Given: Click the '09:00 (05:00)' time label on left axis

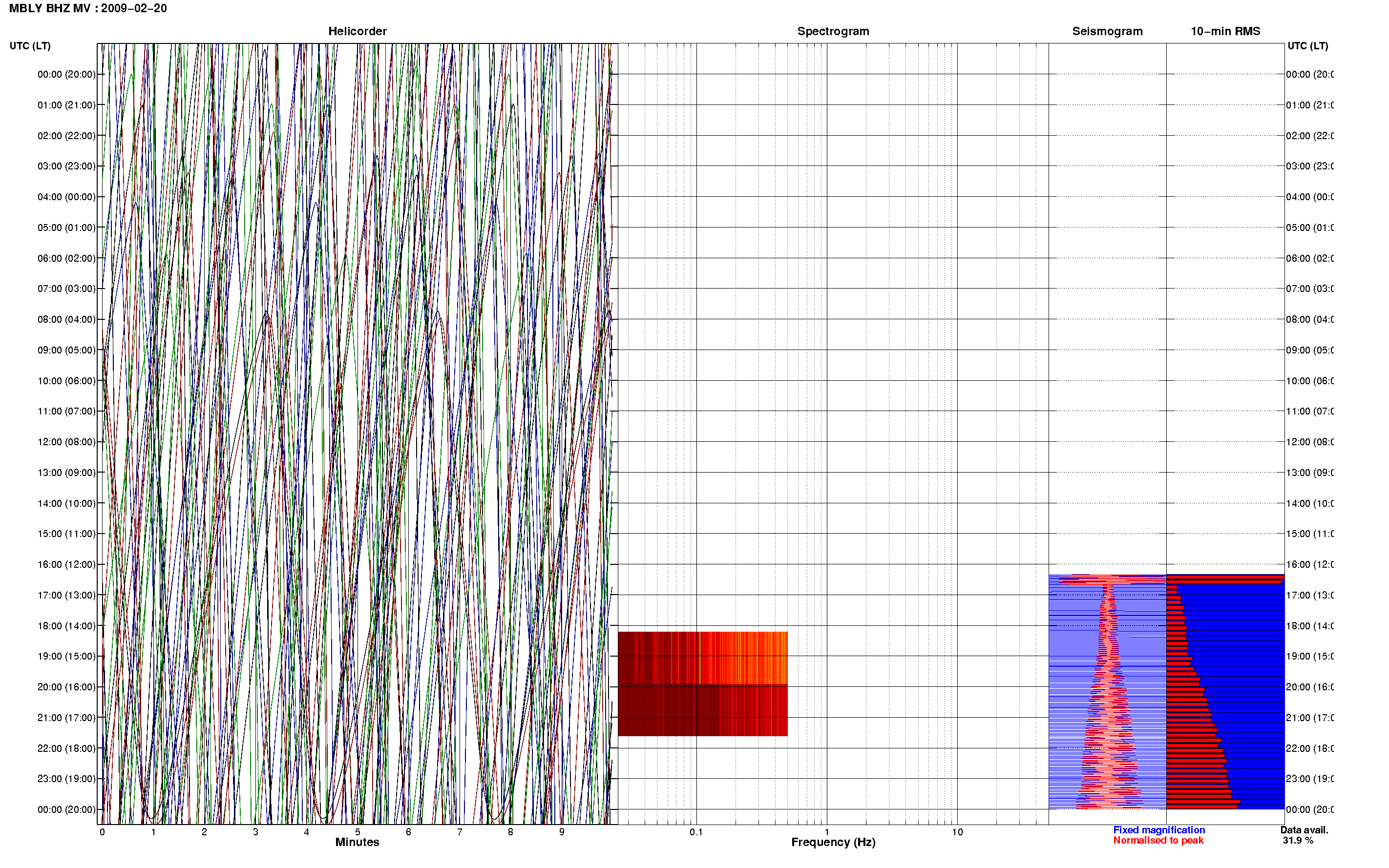Looking at the screenshot, I should (x=66, y=350).
